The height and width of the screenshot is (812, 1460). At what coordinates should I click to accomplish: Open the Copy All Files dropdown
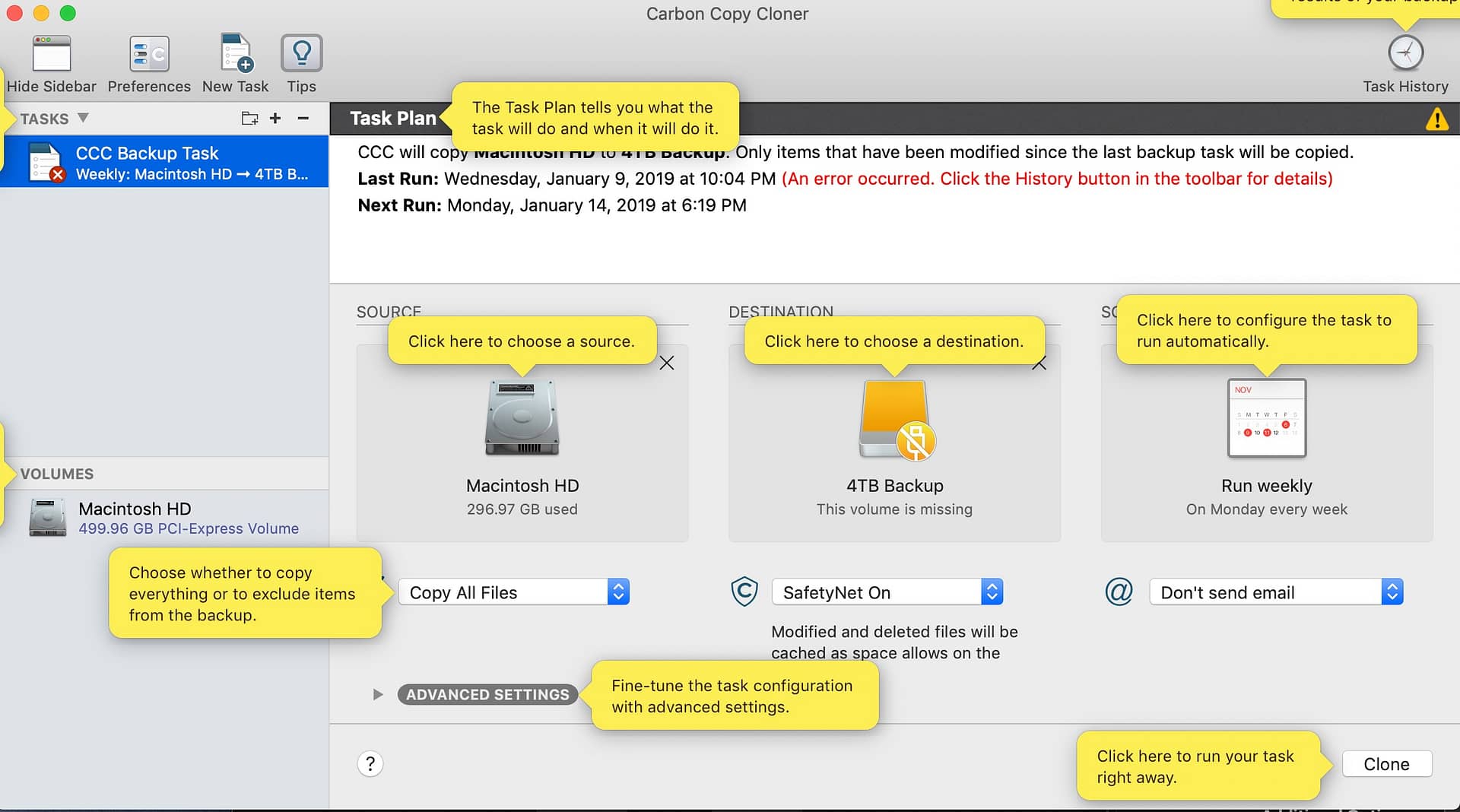514,592
